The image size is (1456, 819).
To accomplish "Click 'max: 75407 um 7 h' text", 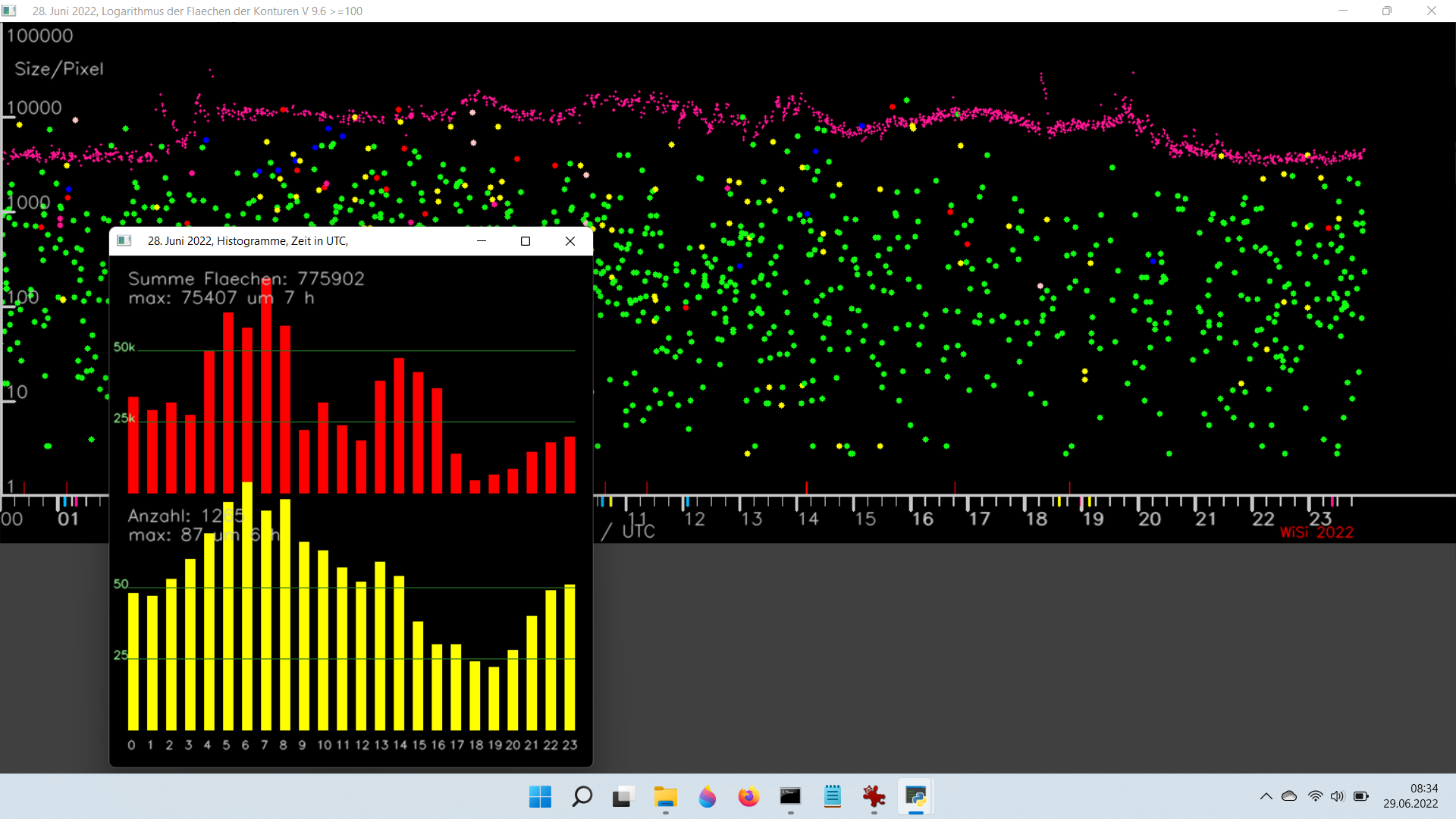I will point(221,298).
